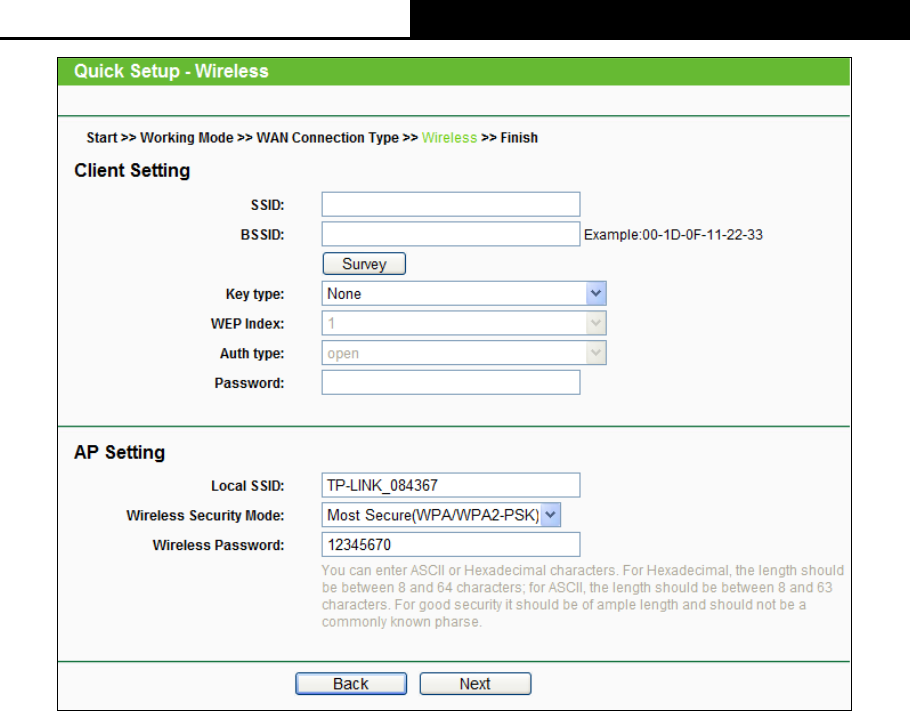Click the Auth type label
910x711 pixels.
[x=252, y=353]
